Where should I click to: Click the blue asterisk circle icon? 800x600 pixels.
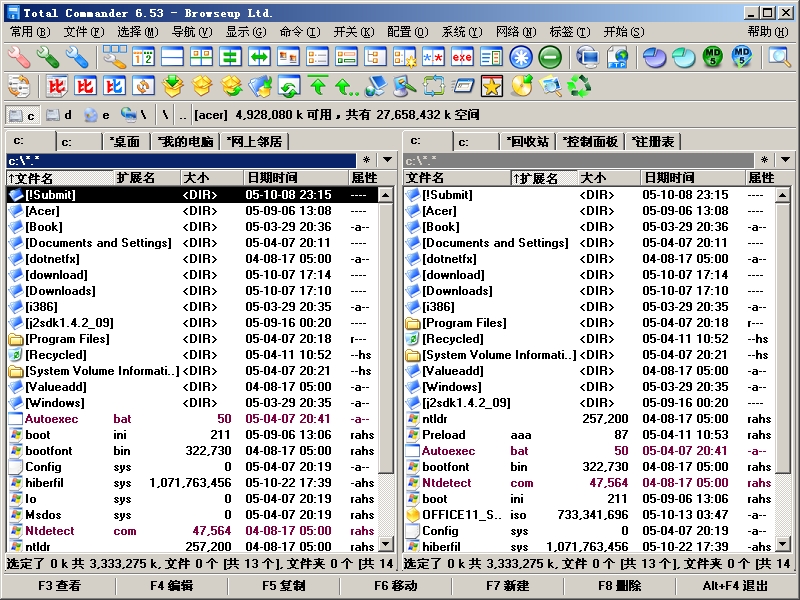coord(520,57)
